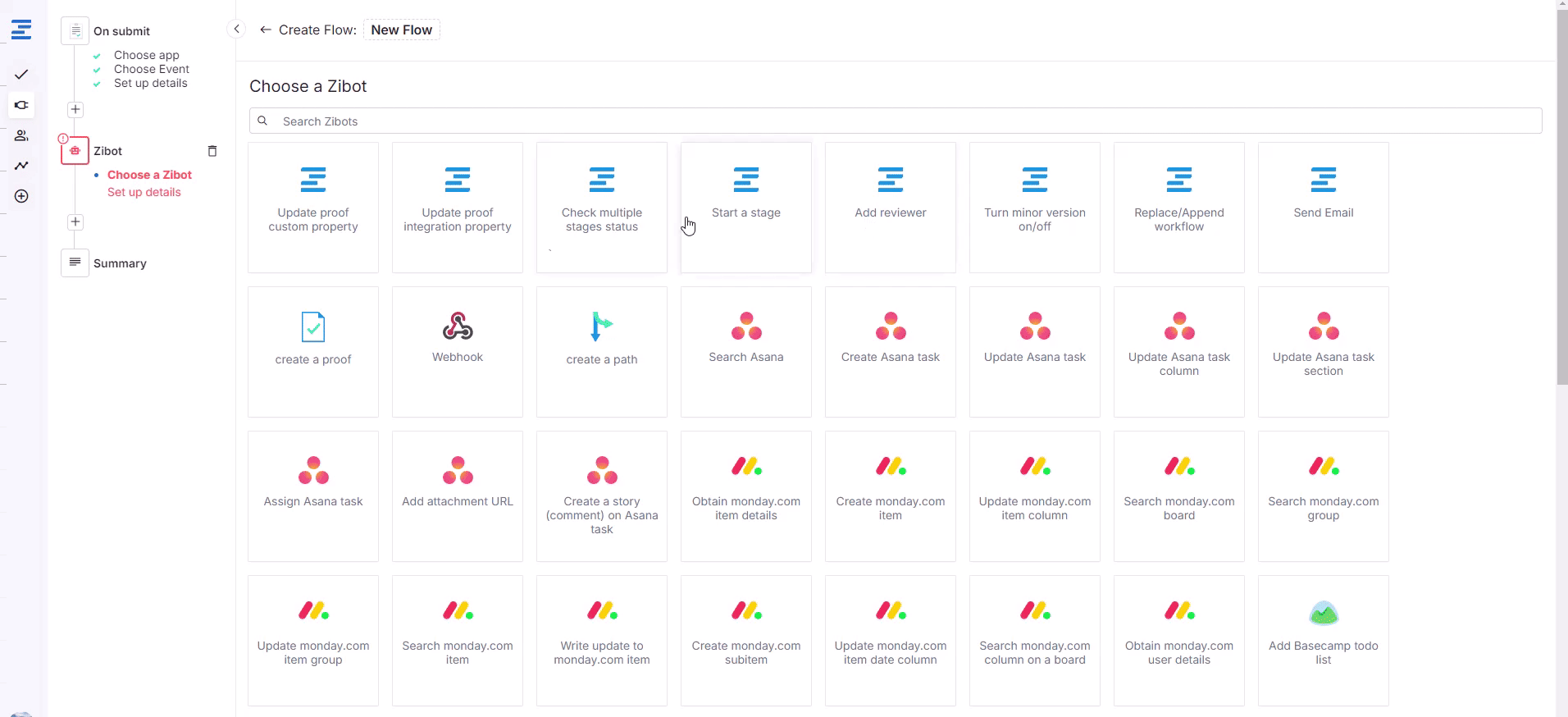
Task: Click the vertical page scrollbar
Action: (1561, 197)
